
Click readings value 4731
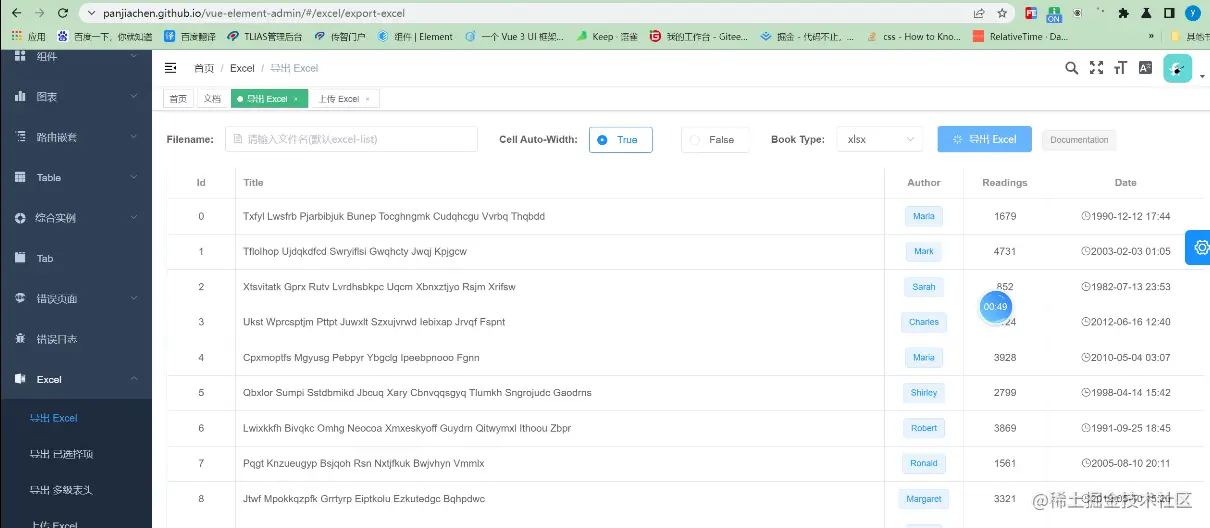pos(1005,251)
